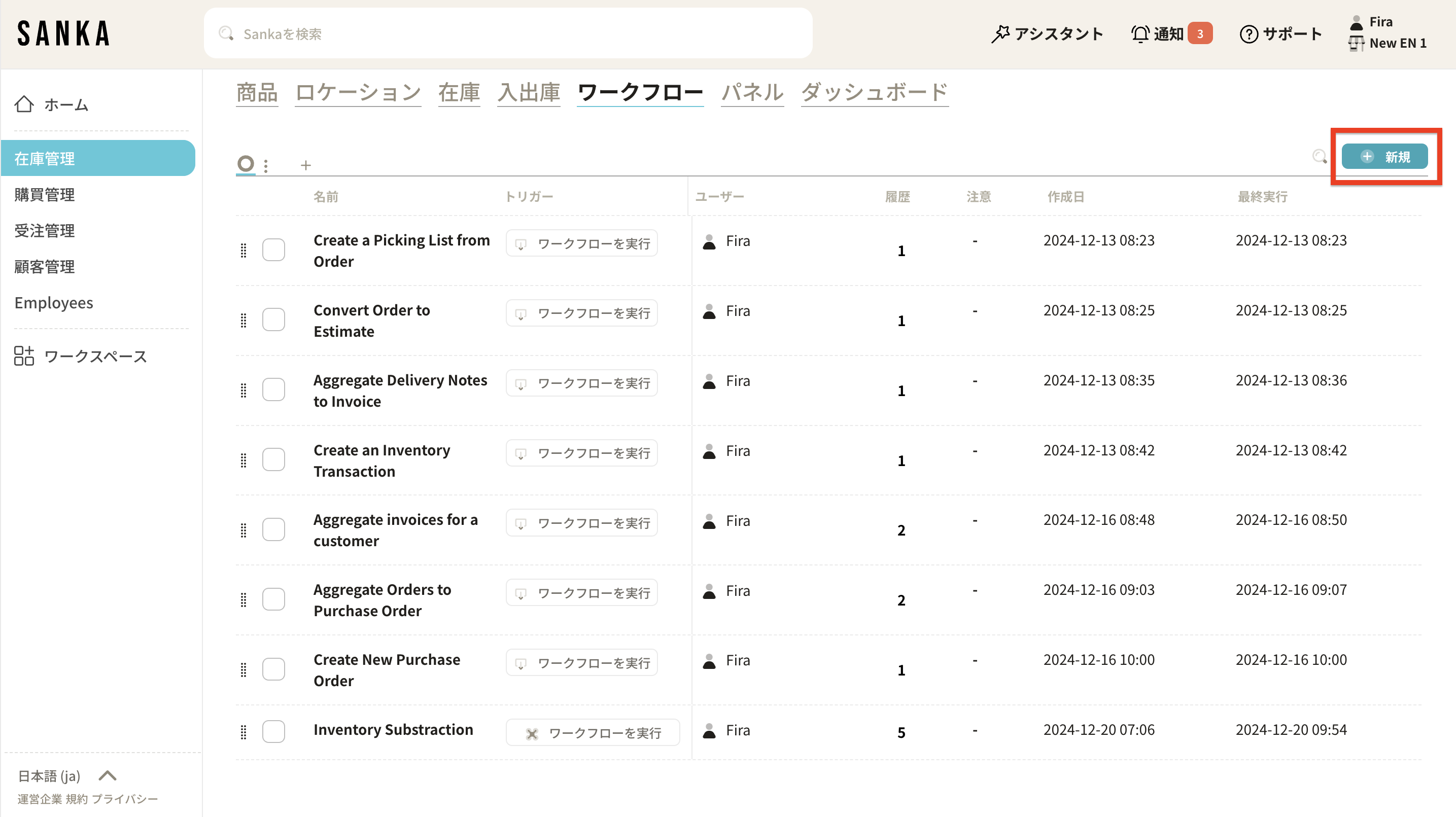1456x817 pixels.
Task: Open trigger dropdown for Inventory Substraction
Action: pyautogui.click(x=593, y=733)
